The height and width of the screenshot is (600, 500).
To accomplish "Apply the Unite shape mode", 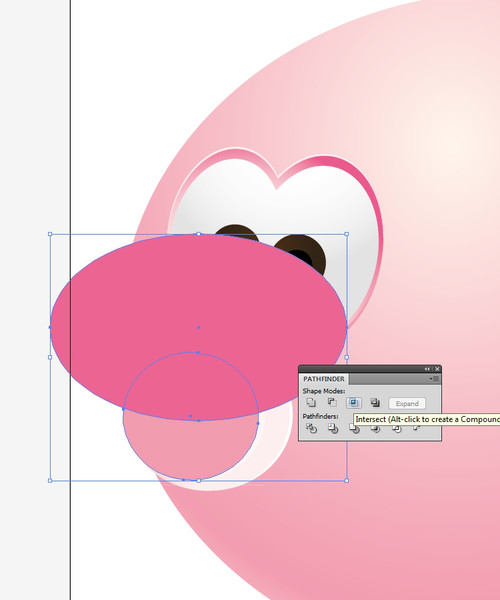I will point(311,403).
